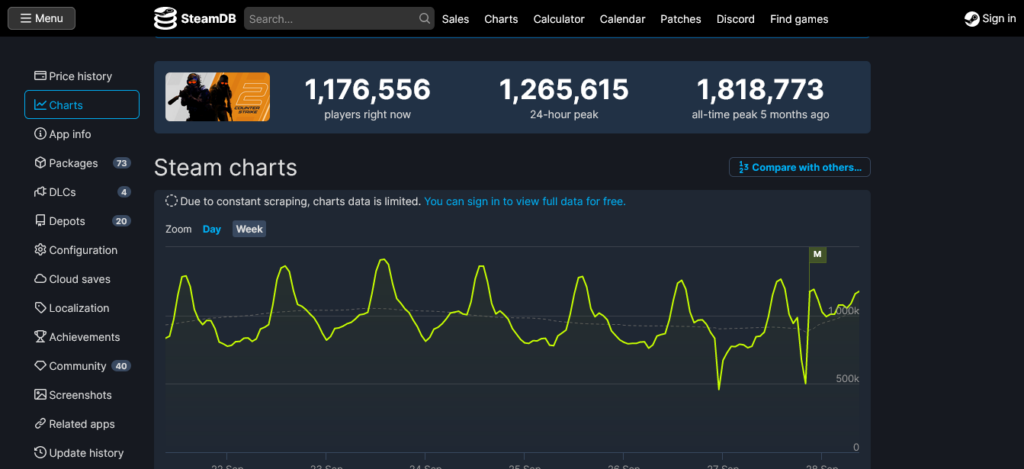Click the App info circle icon
Viewport: 1024px width, 469px height.
click(40, 134)
